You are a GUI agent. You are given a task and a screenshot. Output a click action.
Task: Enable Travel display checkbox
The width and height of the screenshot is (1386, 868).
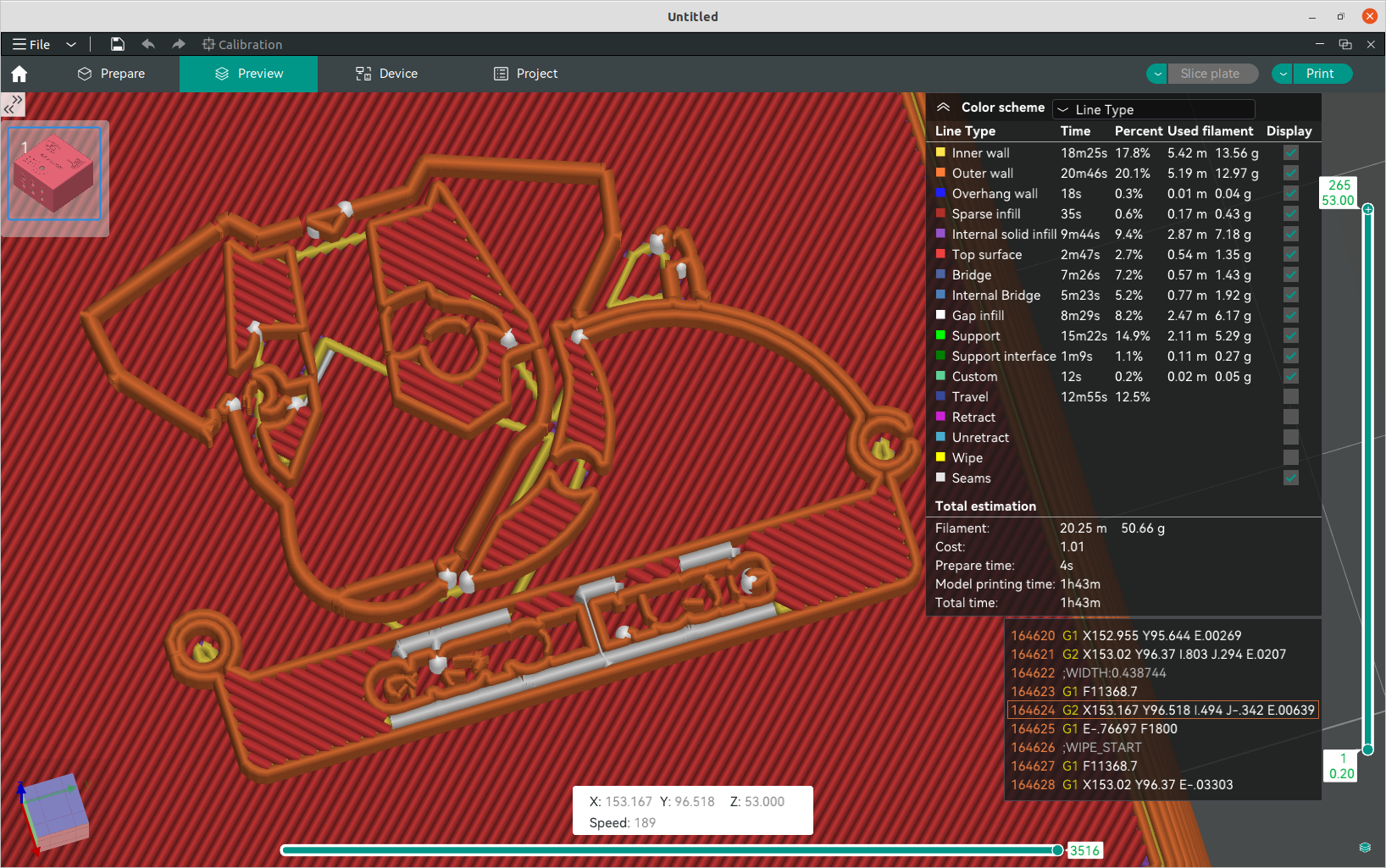point(1291,396)
